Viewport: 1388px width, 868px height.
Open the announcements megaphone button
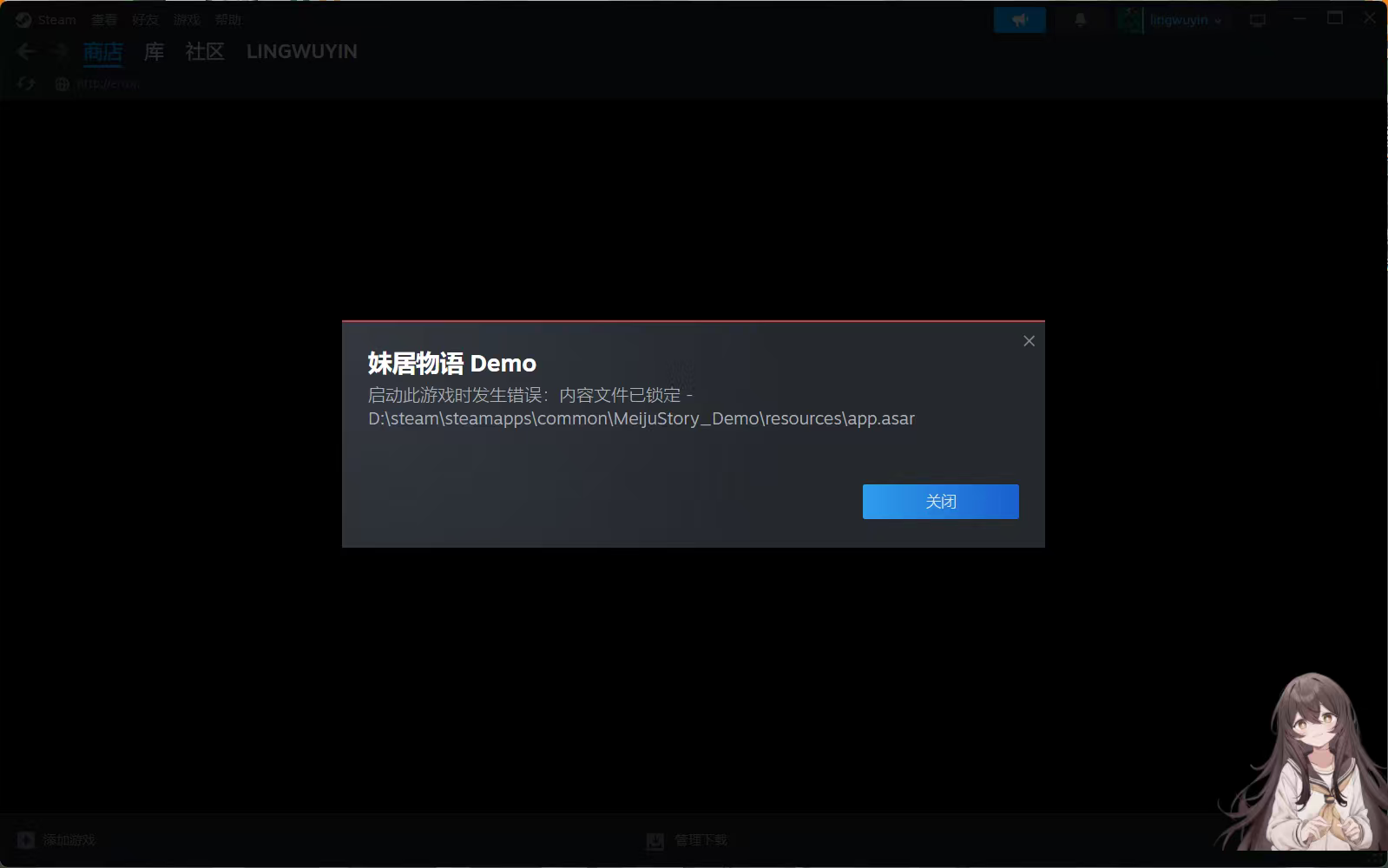pos(1020,20)
